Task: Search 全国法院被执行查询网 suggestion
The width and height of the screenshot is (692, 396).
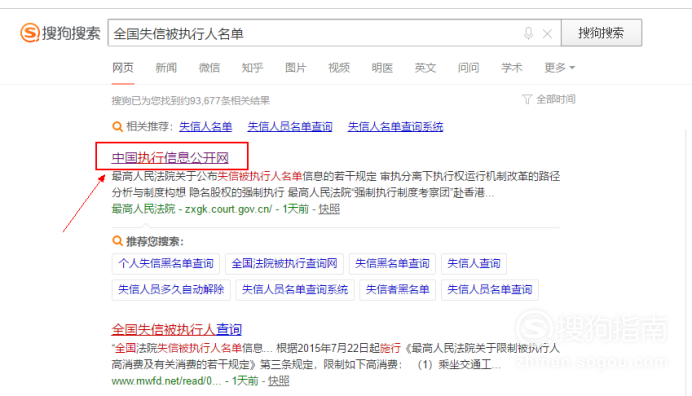Action: [285, 264]
